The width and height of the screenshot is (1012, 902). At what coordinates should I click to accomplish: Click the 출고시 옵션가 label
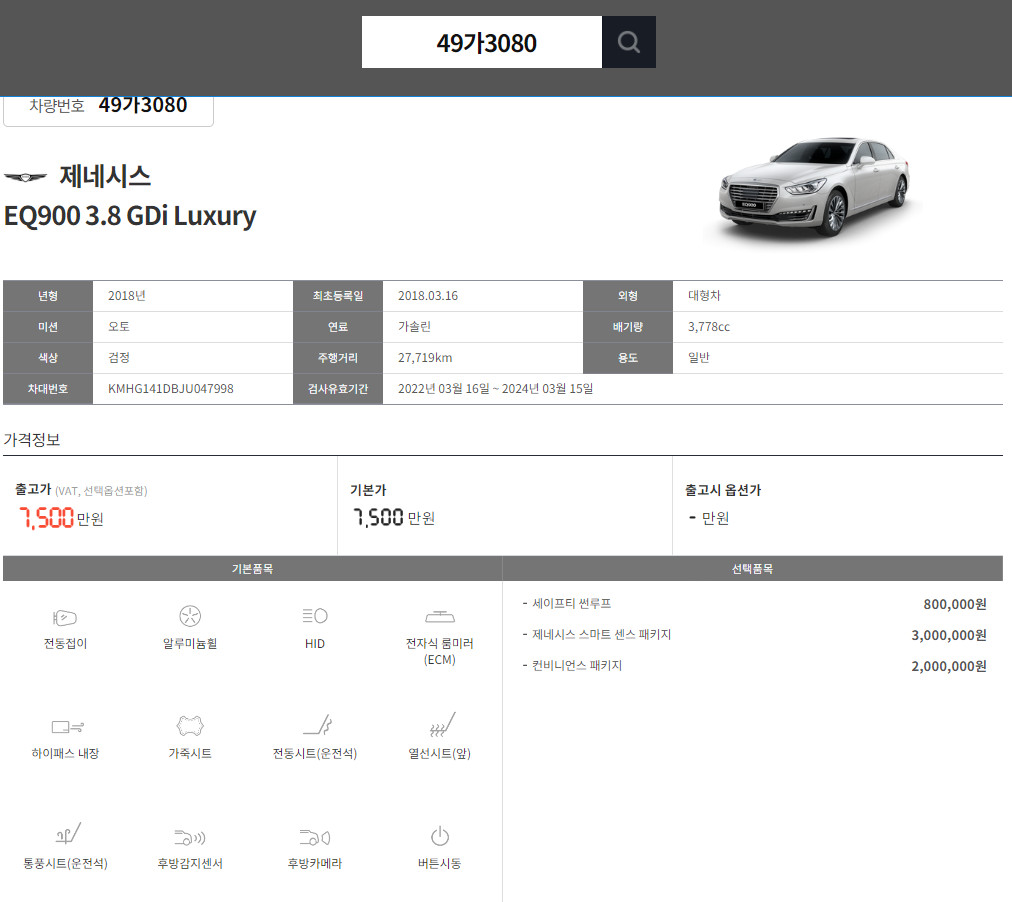click(x=723, y=490)
